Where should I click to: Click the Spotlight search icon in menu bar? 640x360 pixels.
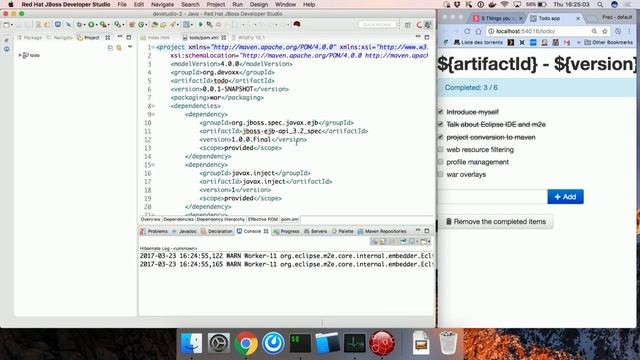click(x=600, y=4)
